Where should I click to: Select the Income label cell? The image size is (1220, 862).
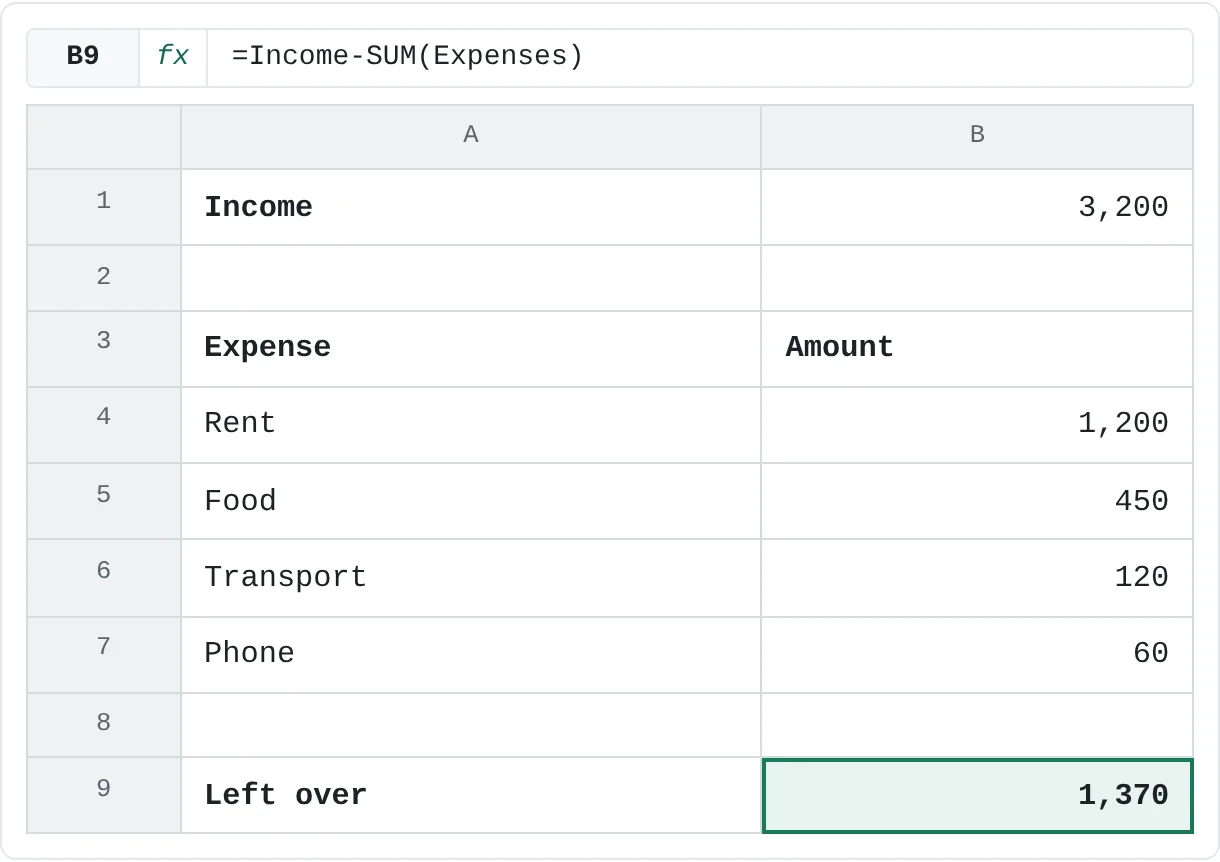(x=471, y=207)
